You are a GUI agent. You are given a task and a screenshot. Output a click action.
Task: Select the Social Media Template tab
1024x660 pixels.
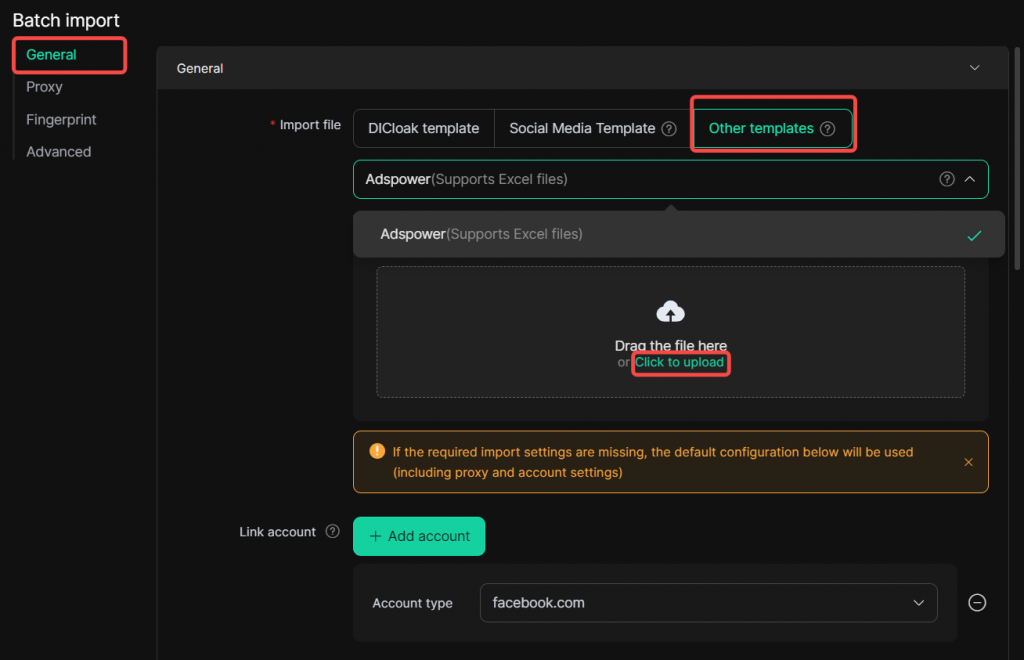[x=593, y=129]
